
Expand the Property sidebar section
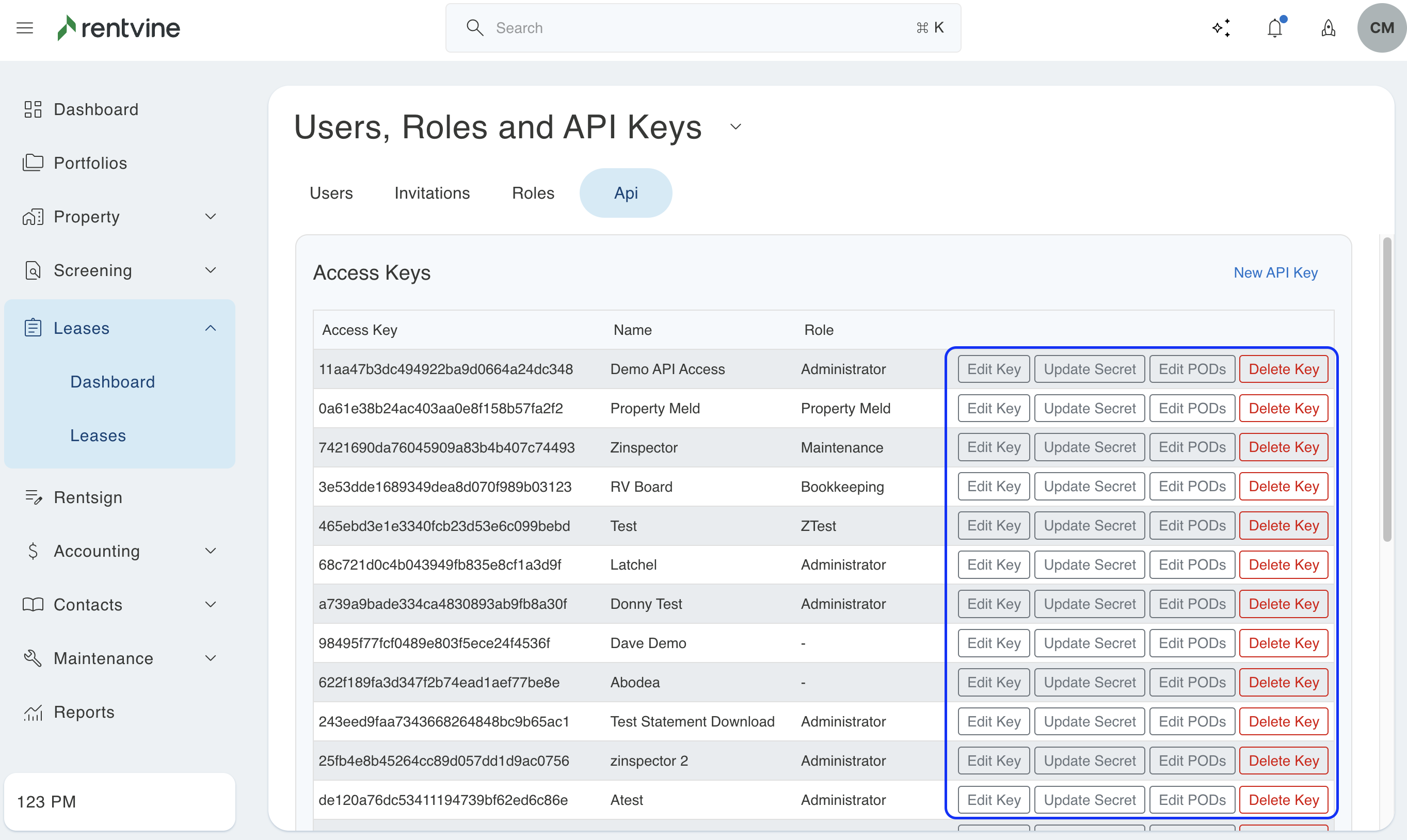coord(210,217)
